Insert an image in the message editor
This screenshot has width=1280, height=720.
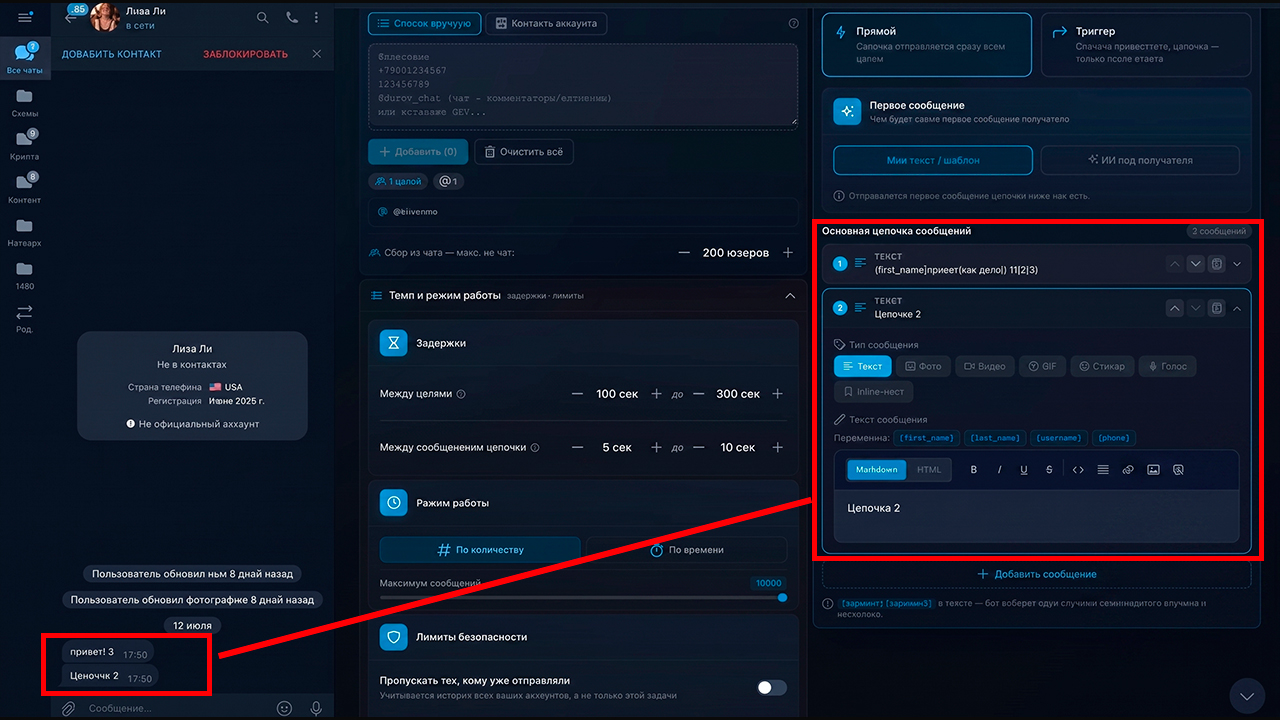click(1153, 470)
